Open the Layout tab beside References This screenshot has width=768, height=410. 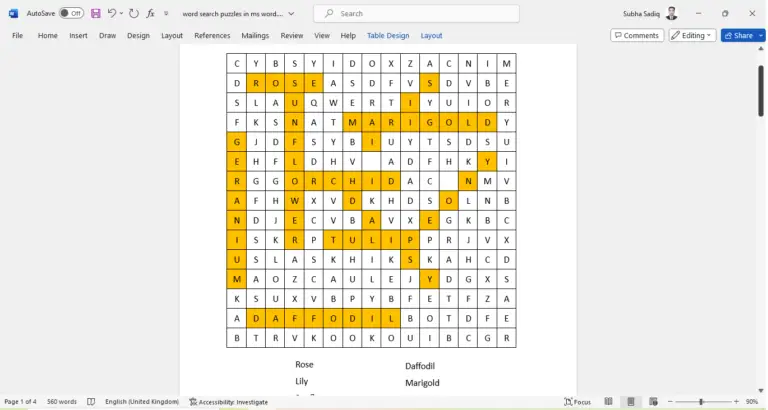pyautogui.click(x=172, y=35)
